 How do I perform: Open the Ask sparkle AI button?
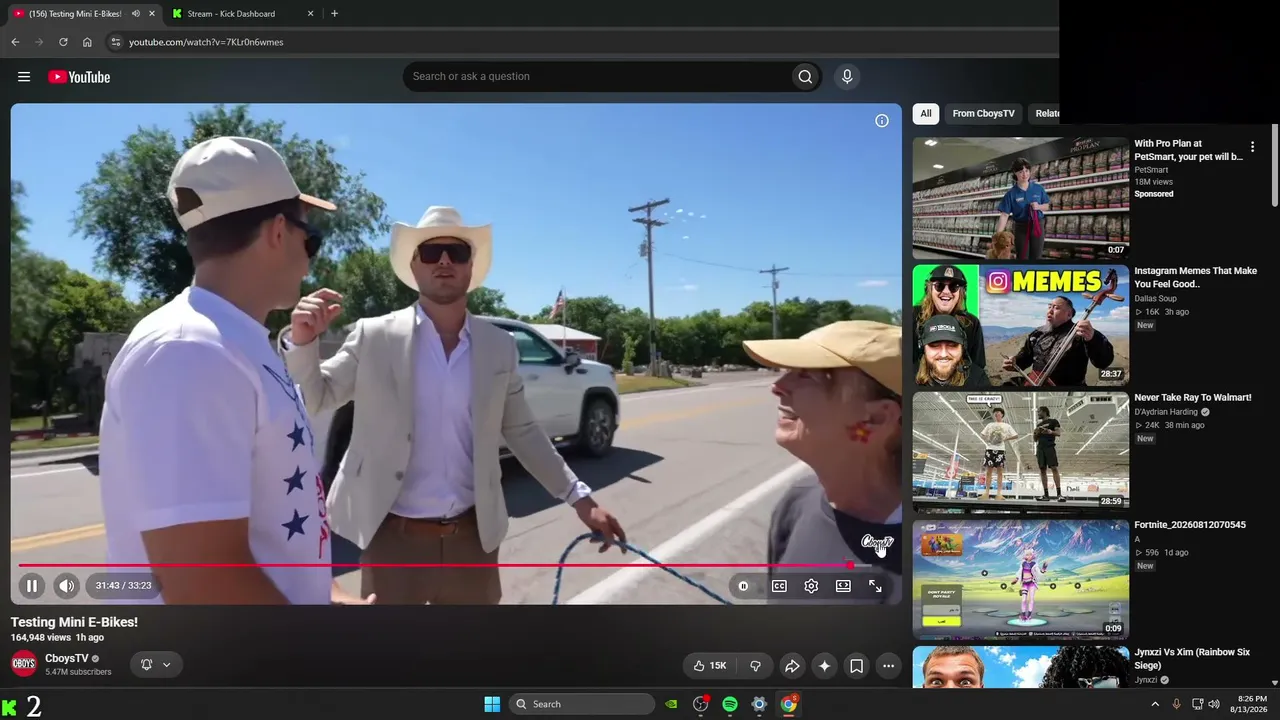[x=824, y=666]
